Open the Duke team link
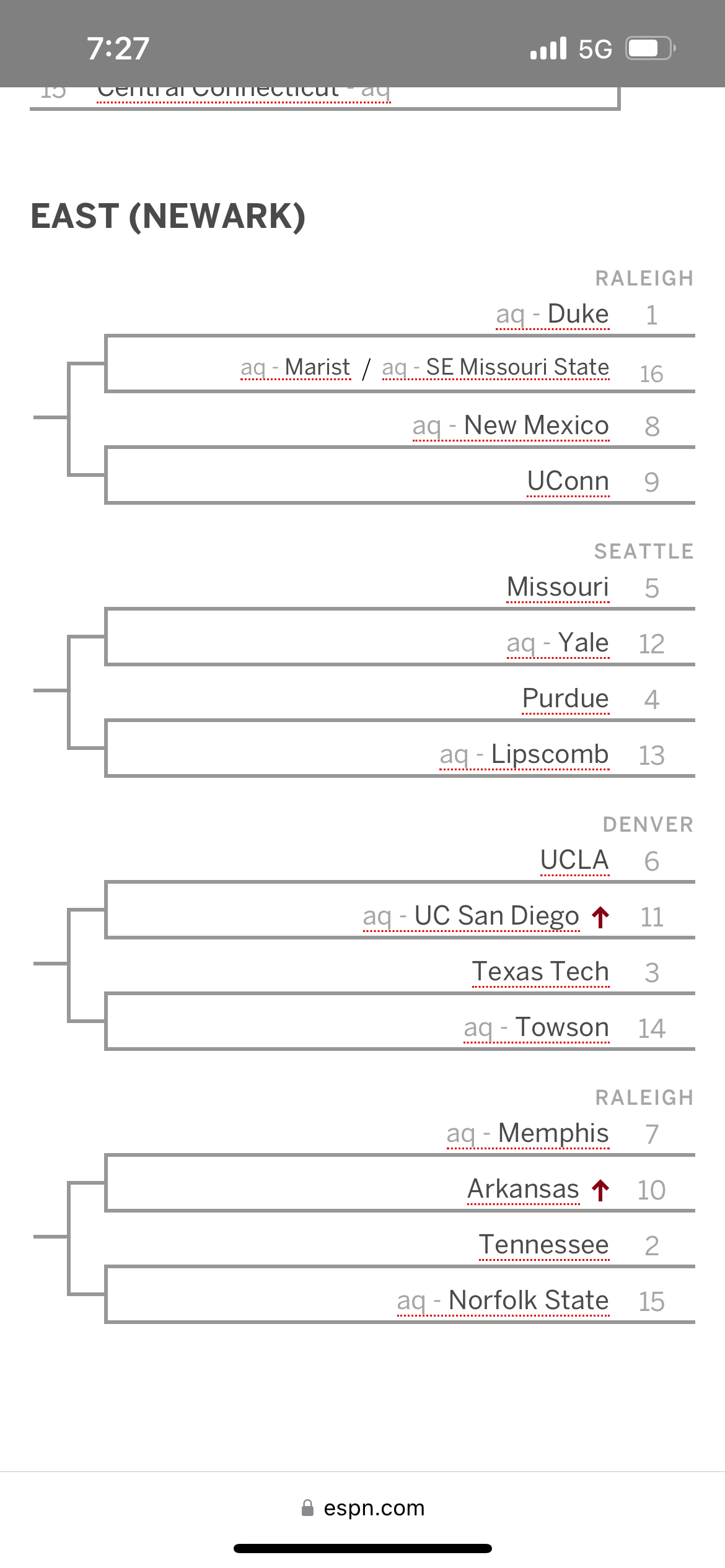Image resolution: width=725 pixels, height=1568 pixels. tap(578, 314)
